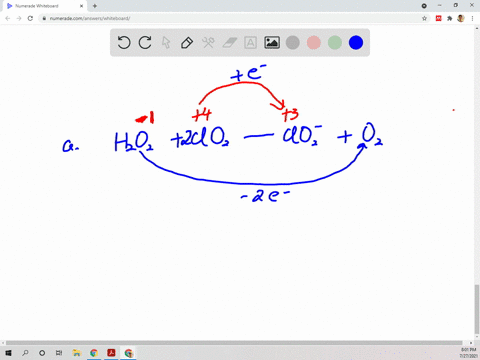480x360 pixels.
Task: Open the red browser extension icon
Action: click(x=439, y=18)
